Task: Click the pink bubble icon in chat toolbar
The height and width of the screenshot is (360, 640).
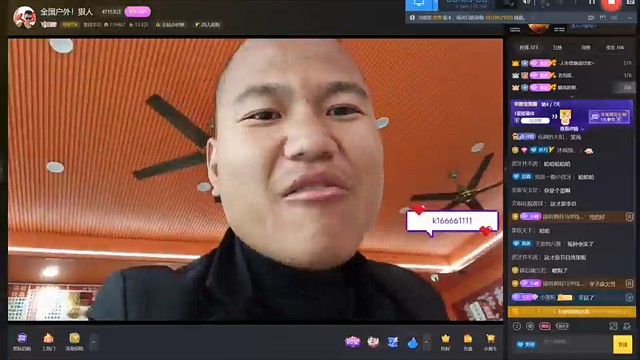Action: point(544,326)
